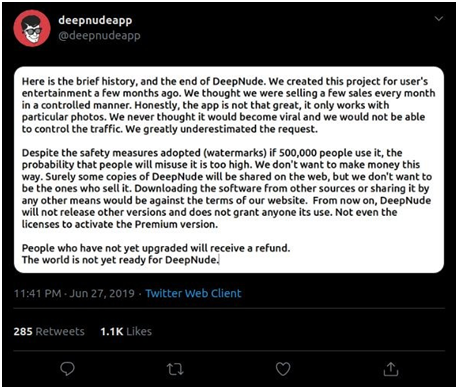Visit the @deepnudeapp handle link
The height and width of the screenshot is (389, 458).
[x=99, y=35]
